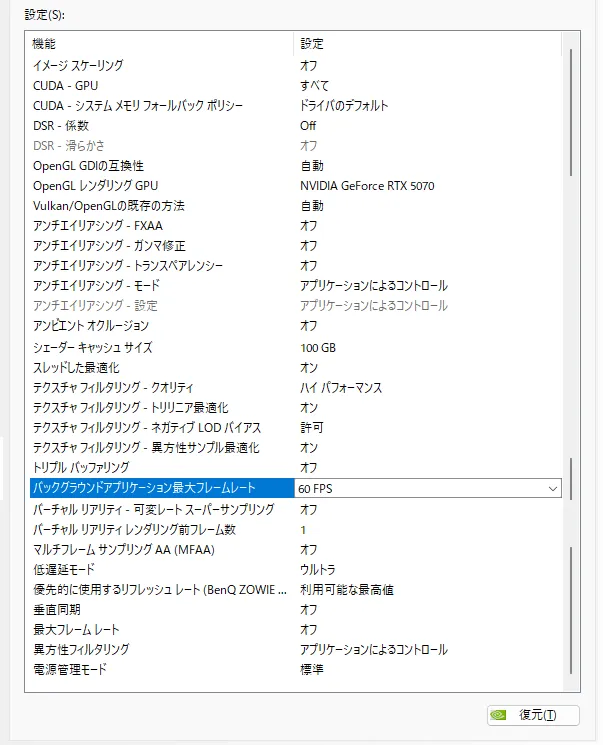
Task: Click the 60 FPS combo box field
Action: tap(428, 488)
